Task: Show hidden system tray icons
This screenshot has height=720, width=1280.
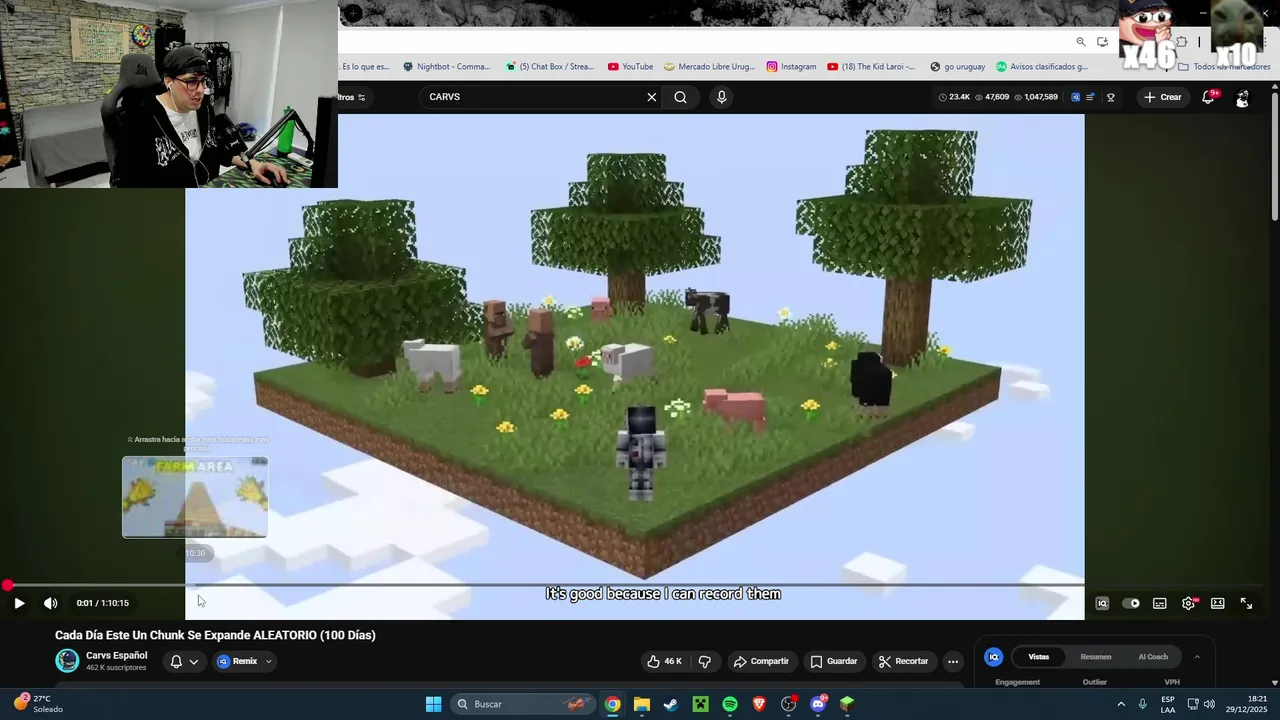Action: [x=1121, y=704]
